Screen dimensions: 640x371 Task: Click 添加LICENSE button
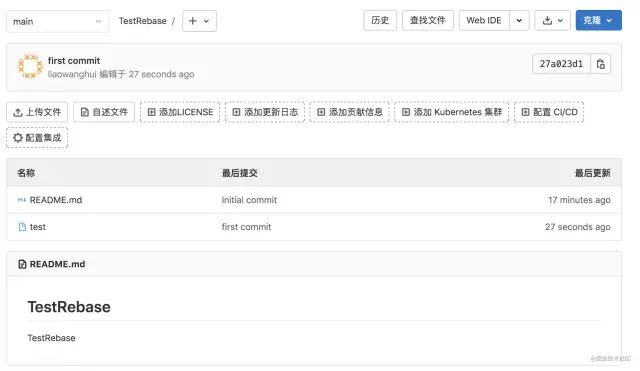pyautogui.click(x=180, y=112)
